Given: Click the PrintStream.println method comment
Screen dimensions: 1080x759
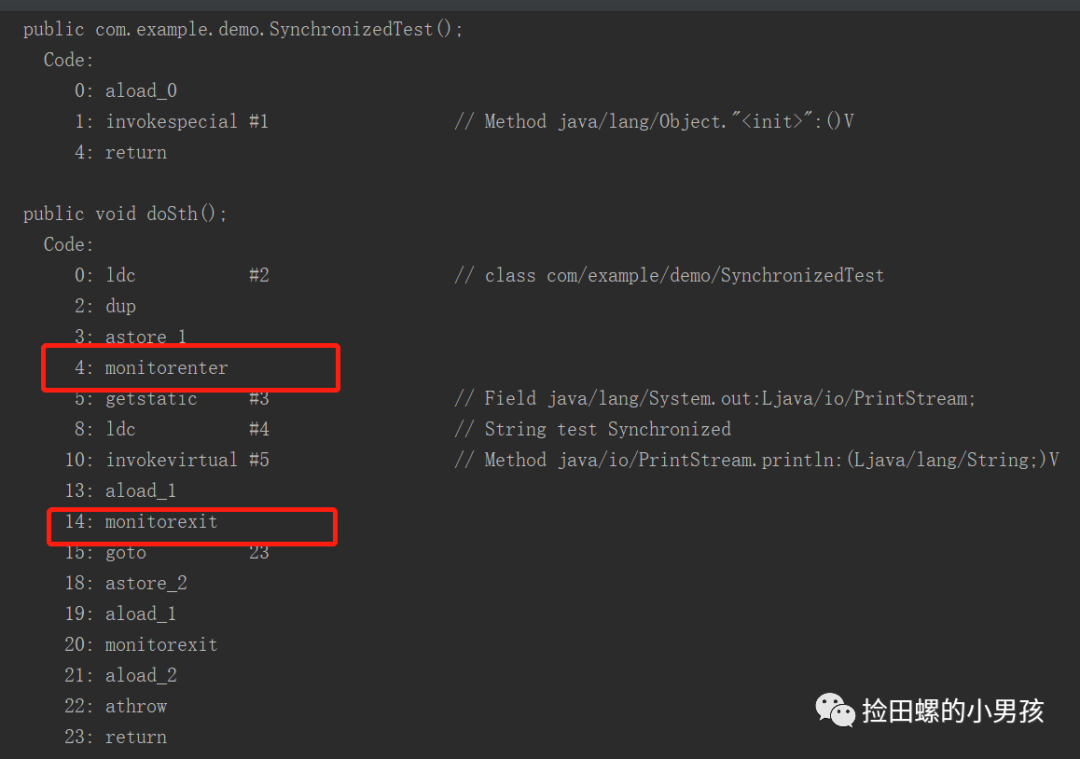Looking at the screenshot, I should point(756,461).
